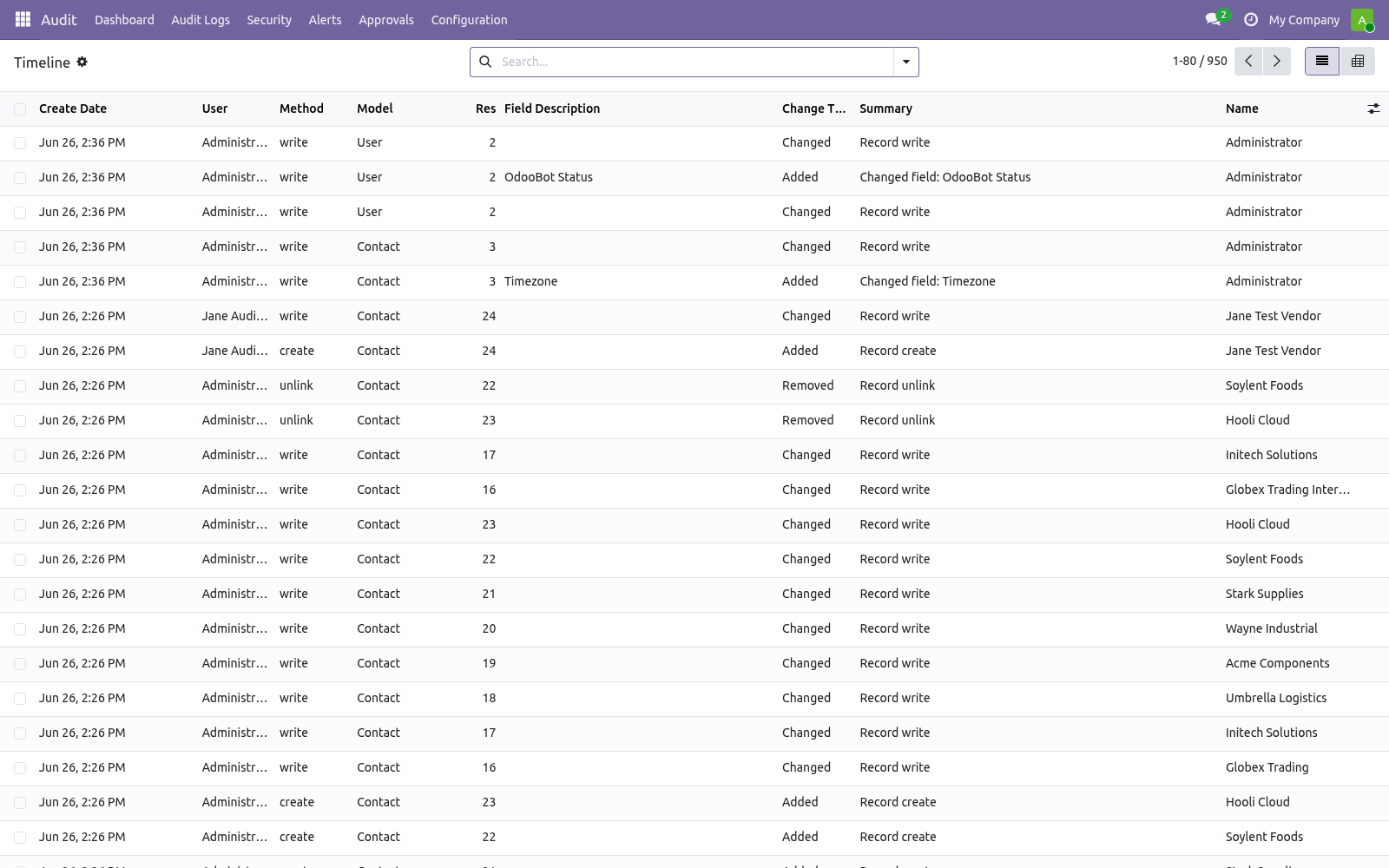Select all records checkbox in header
The image size is (1389, 868).
coord(20,108)
